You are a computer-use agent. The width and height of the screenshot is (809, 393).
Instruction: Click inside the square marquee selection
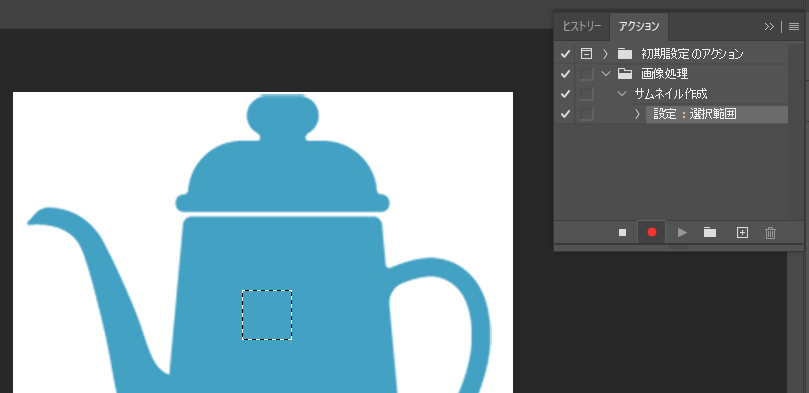point(267,315)
